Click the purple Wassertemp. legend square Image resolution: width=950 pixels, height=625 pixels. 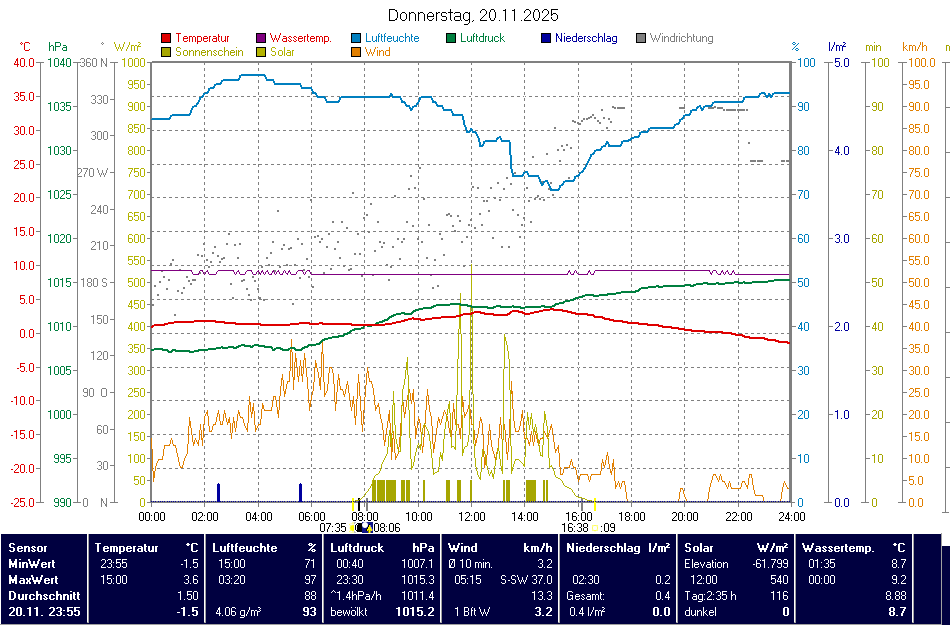coord(261,38)
